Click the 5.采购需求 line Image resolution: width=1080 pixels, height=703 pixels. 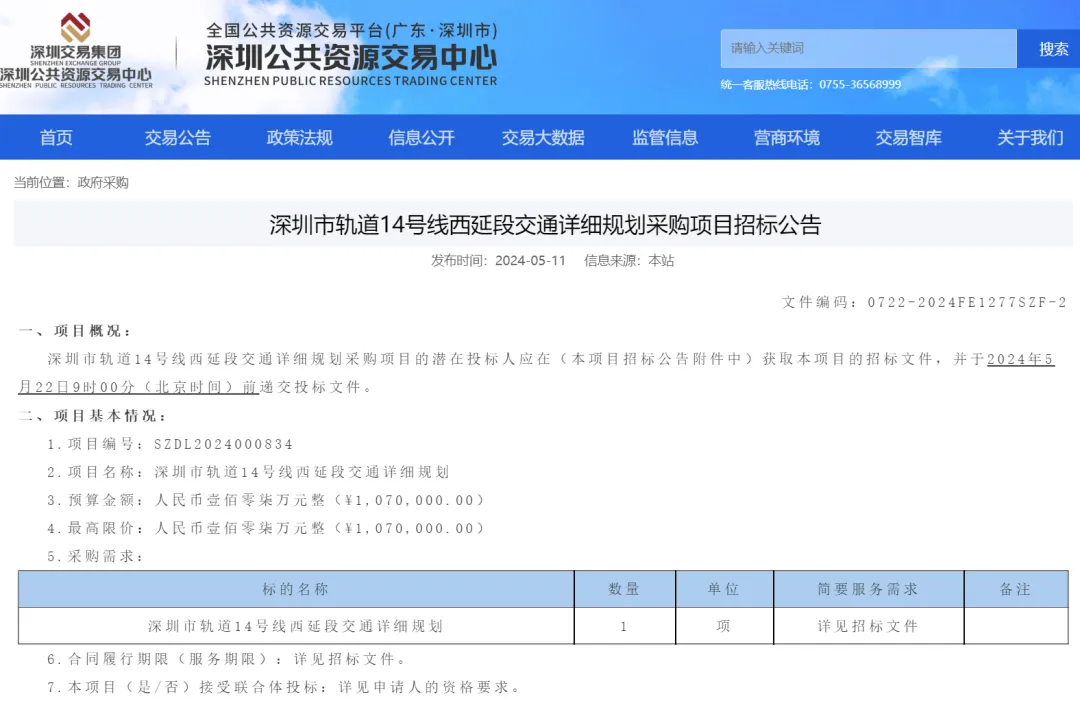(95, 556)
